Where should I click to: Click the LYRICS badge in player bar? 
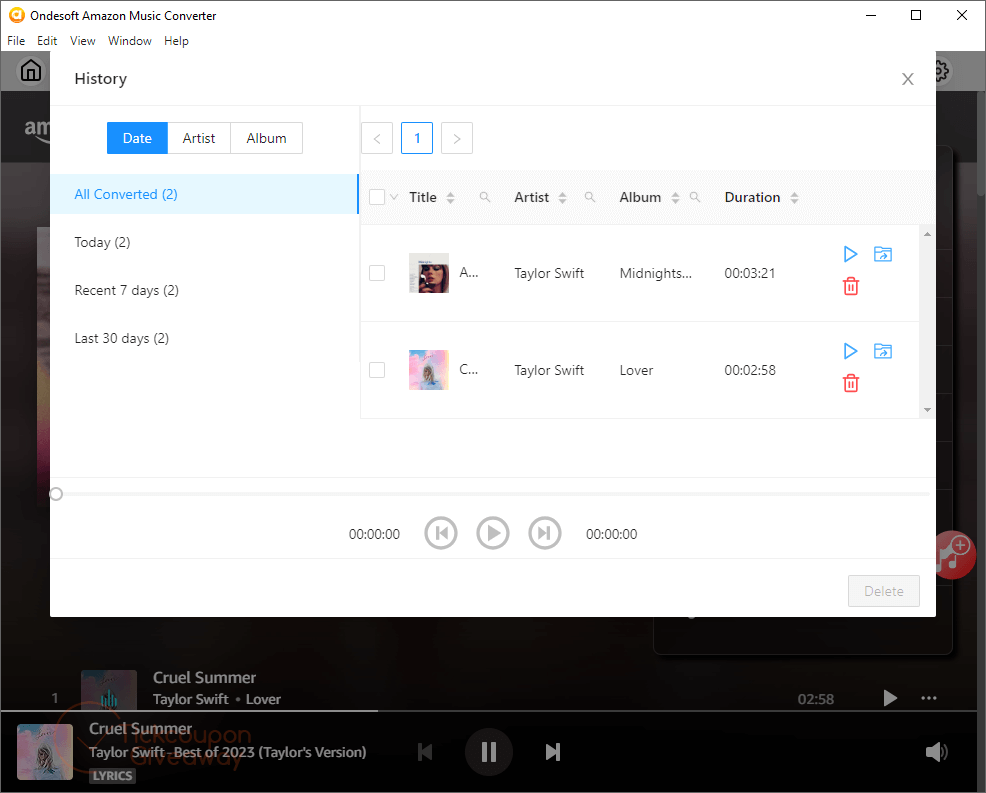coord(113,776)
